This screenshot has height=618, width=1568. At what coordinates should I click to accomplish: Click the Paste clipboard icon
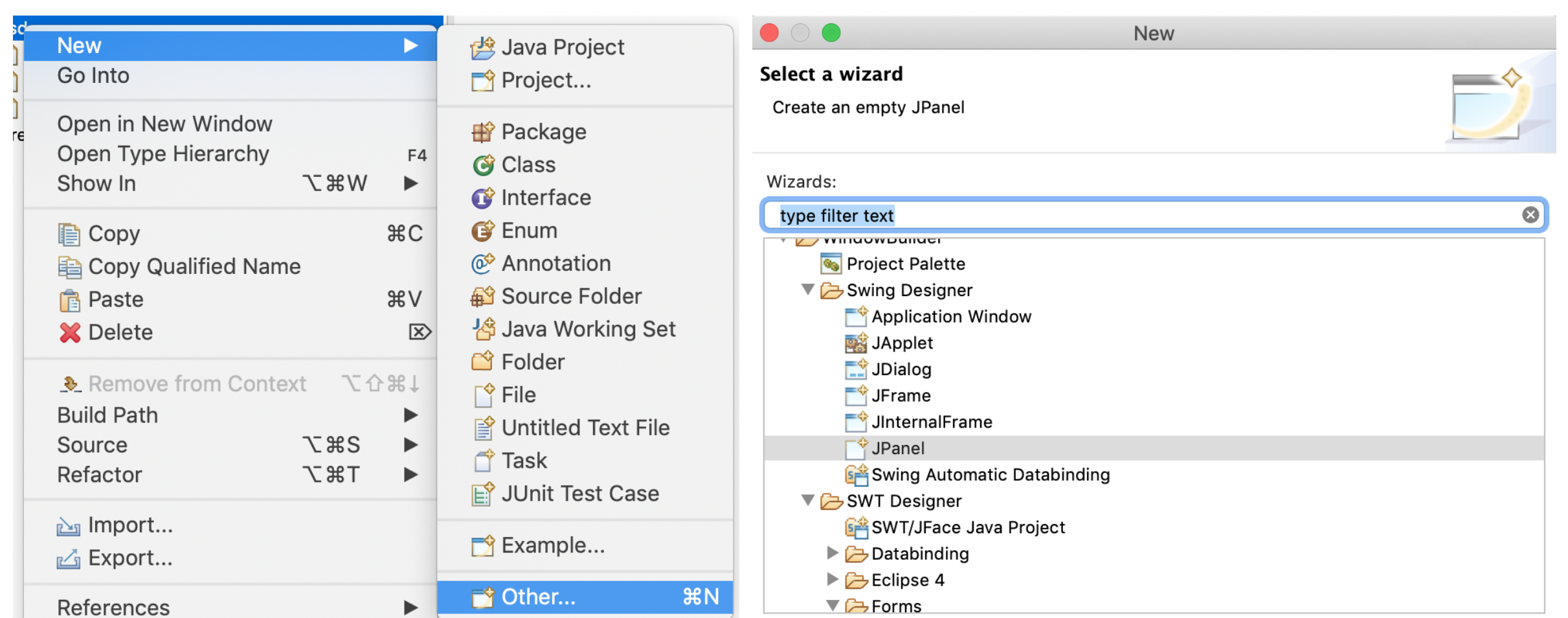69,300
